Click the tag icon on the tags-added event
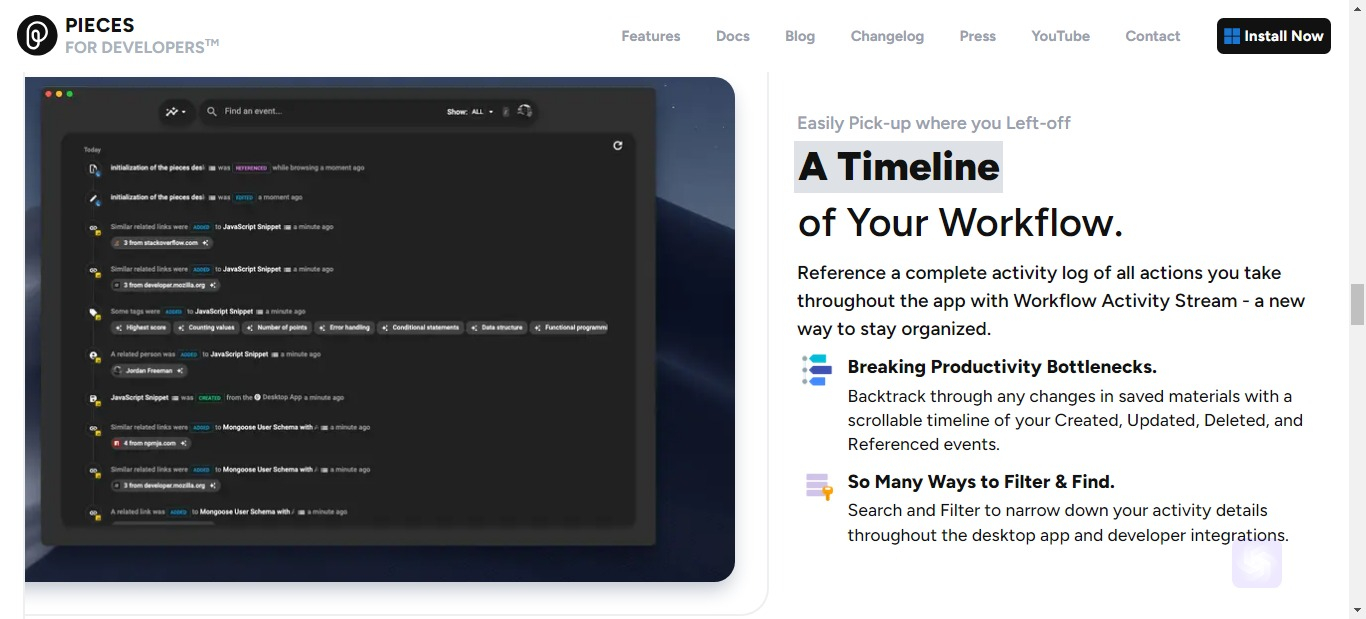 pos(94,313)
